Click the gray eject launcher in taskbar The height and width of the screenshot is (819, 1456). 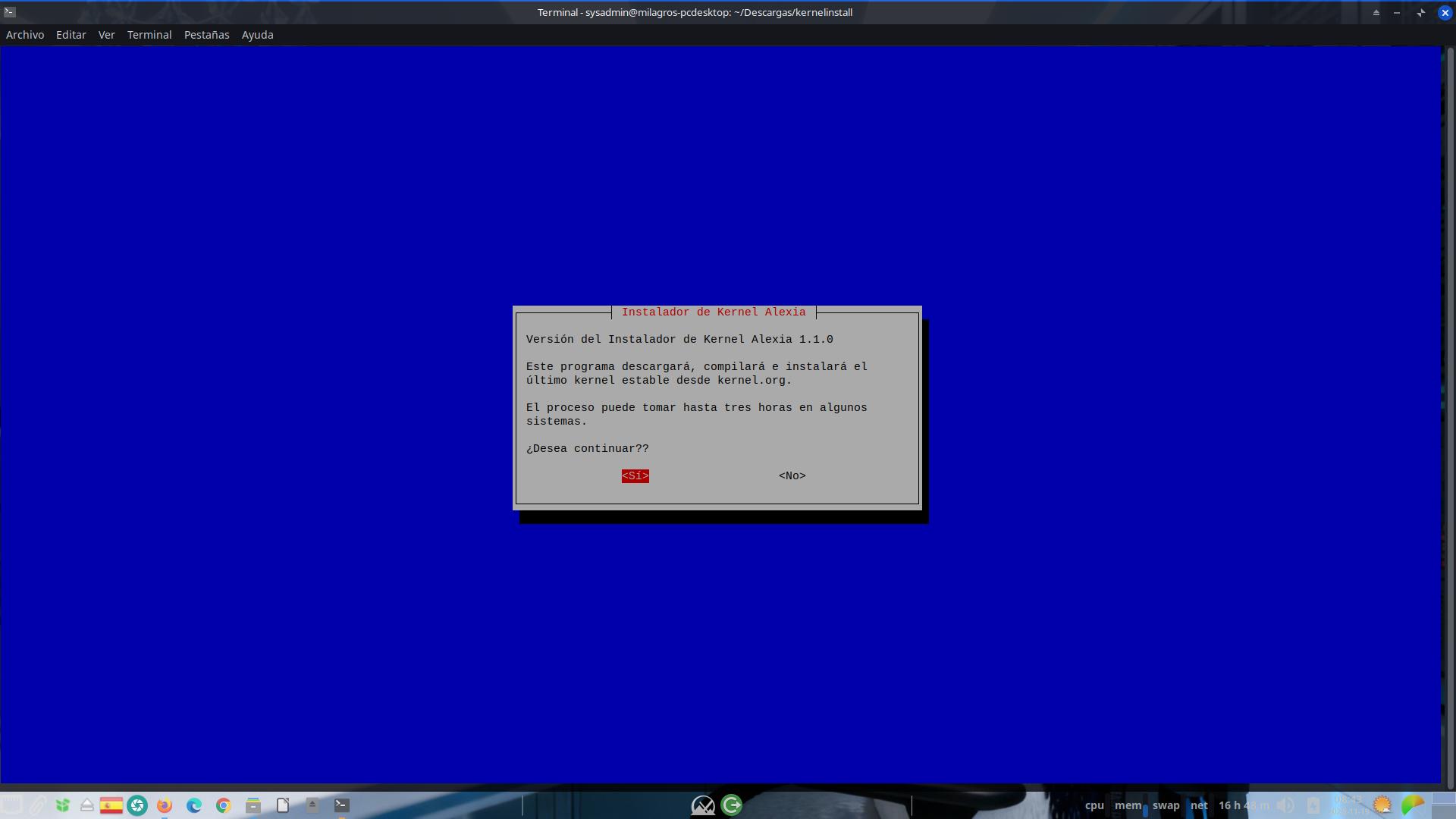pyautogui.click(x=312, y=805)
